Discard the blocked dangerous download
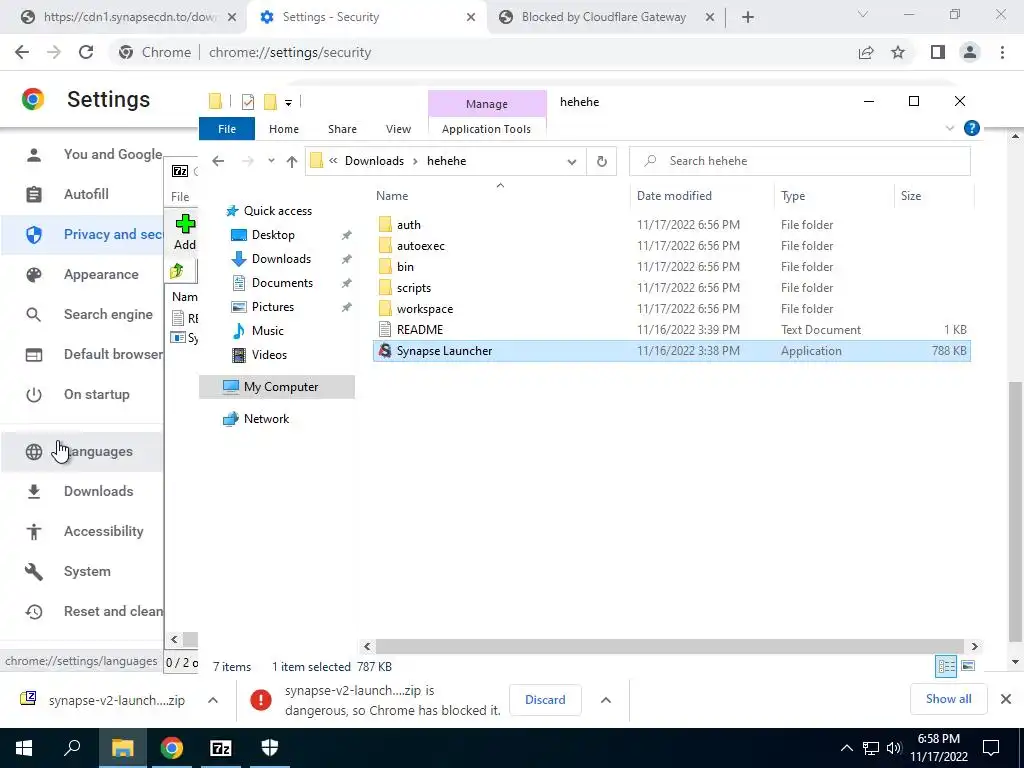1024x768 pixels. 545,699
